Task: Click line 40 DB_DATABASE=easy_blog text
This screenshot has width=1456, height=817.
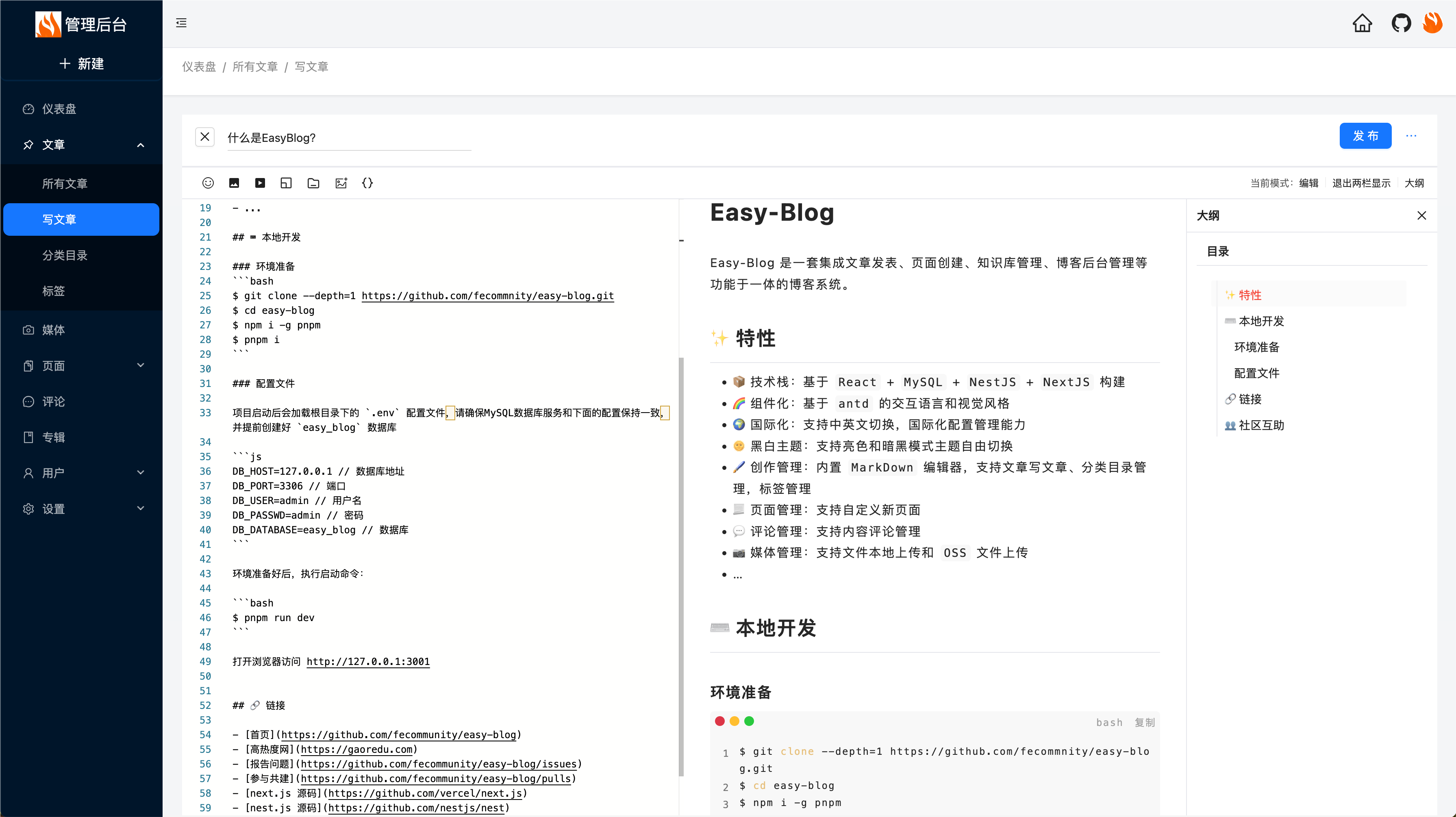Action: [320, 530]
